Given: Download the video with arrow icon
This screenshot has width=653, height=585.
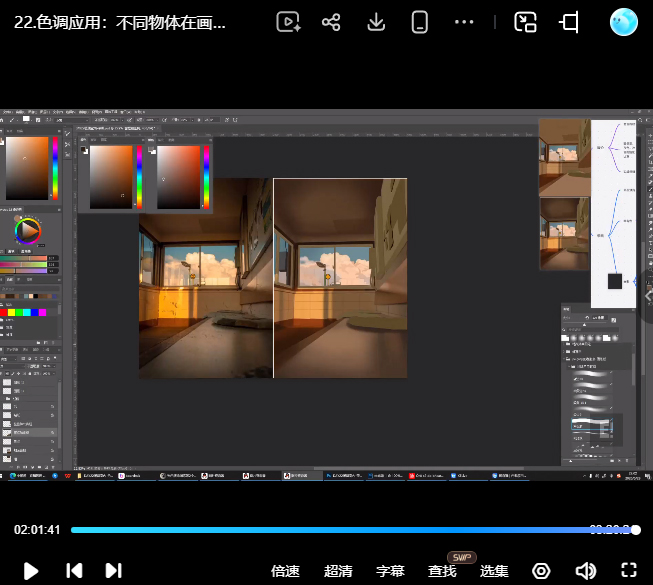Looking at the screenshot, I should point(376,22).
